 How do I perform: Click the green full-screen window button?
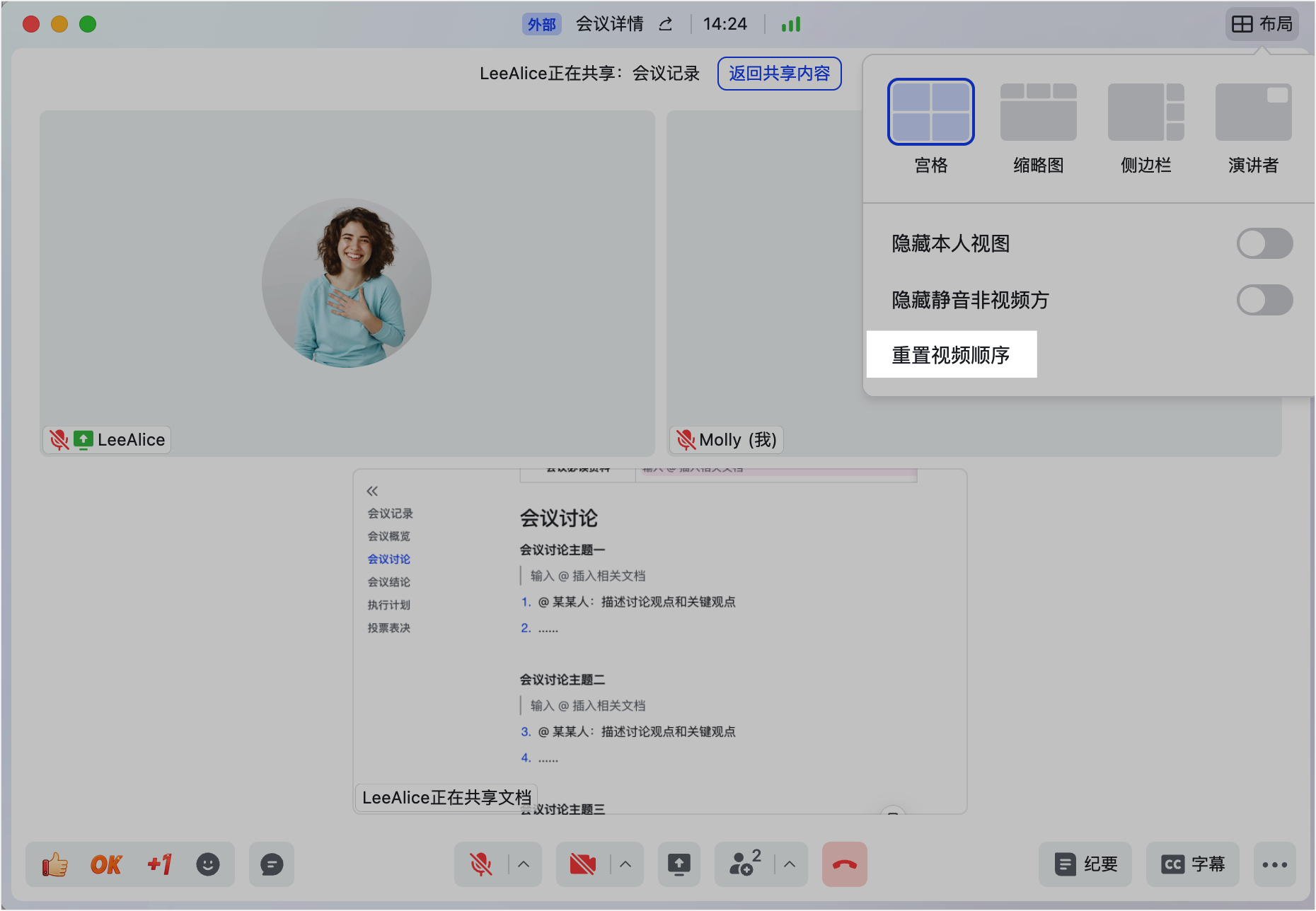(x=88, y=24)
